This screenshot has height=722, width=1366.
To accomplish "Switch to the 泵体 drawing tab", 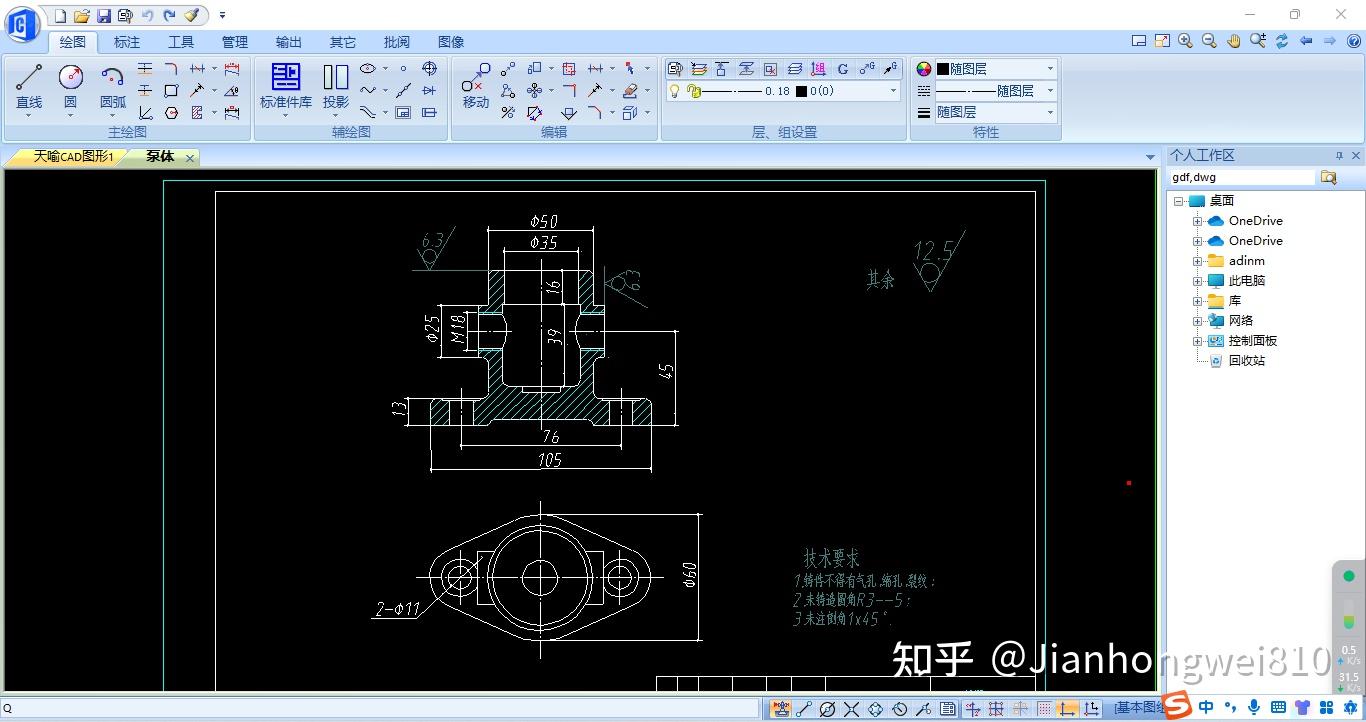I will 160,157.
